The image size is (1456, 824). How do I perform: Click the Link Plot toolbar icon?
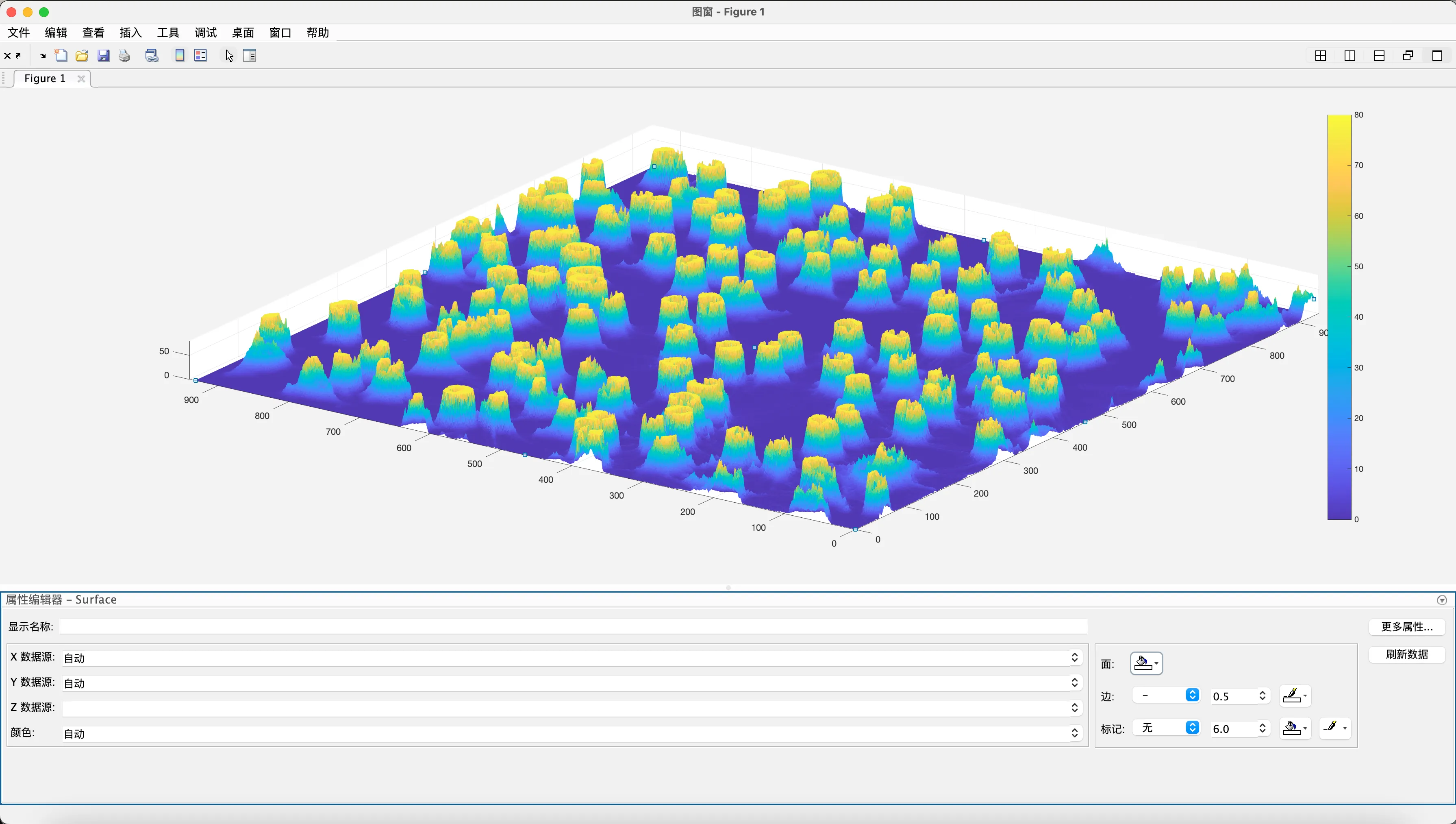[152, 55]
